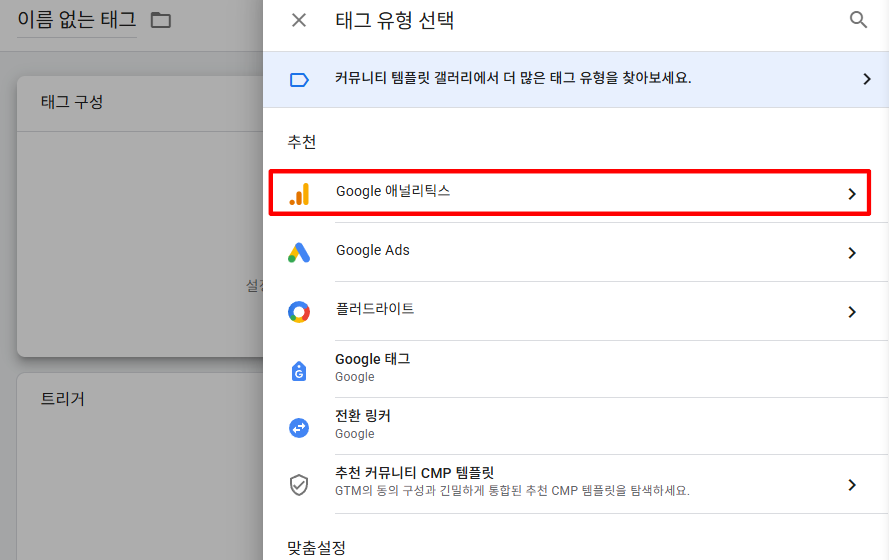Screen dimensions: 889x560
Task: Expand the 플러드라이트 row chevron
Action: [x=852, y=312]
